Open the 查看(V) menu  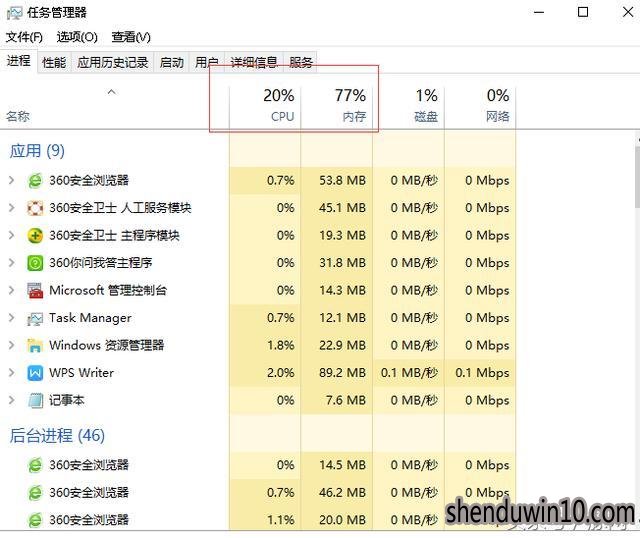131,37
